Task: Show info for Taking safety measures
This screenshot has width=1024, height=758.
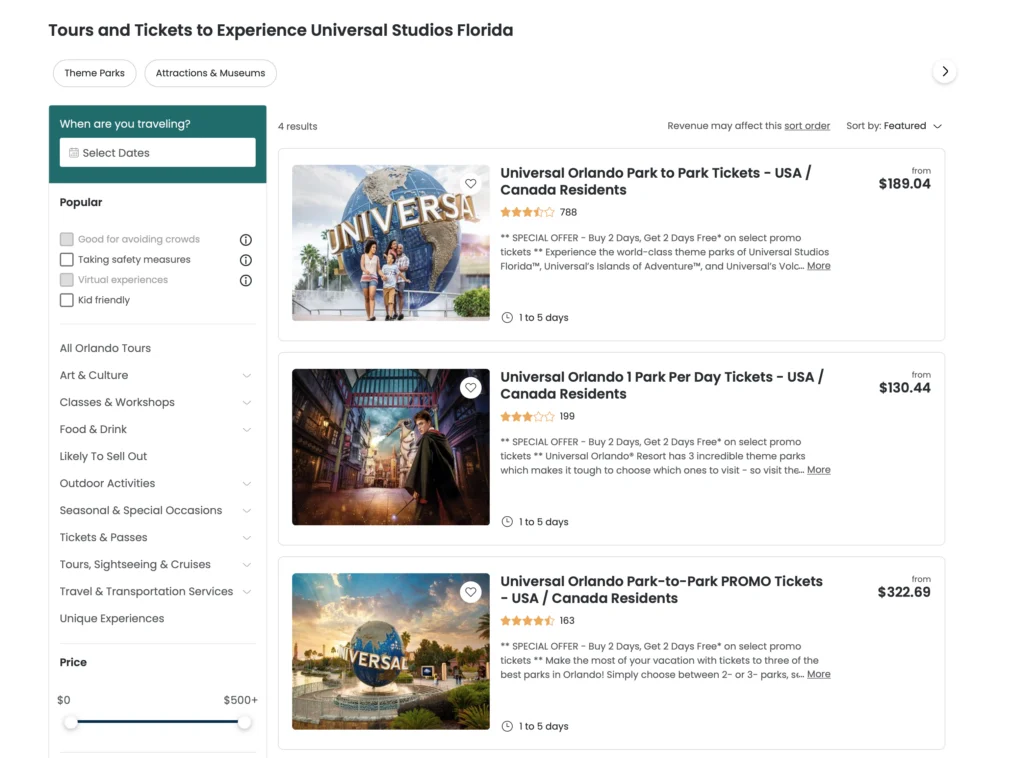Action: (246, 260)
